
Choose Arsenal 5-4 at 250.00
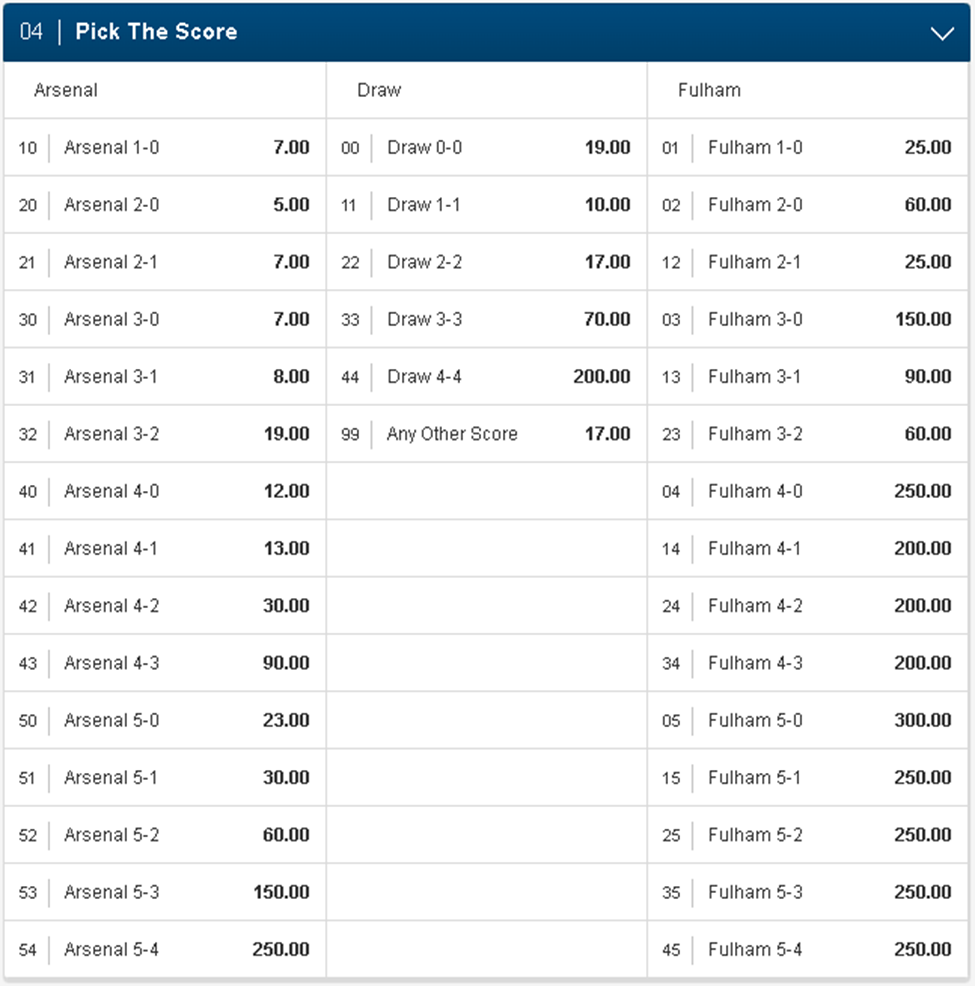165,949
